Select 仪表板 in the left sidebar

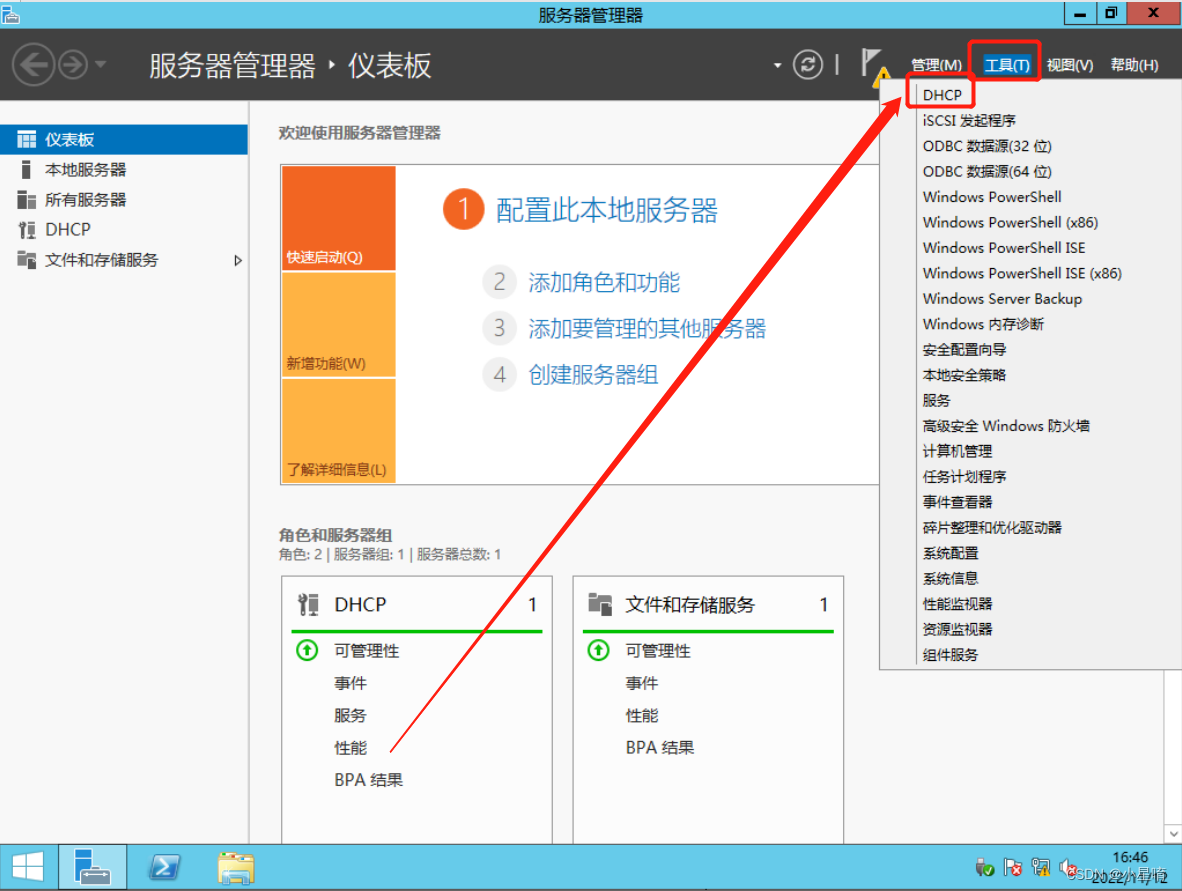(124, 139)
